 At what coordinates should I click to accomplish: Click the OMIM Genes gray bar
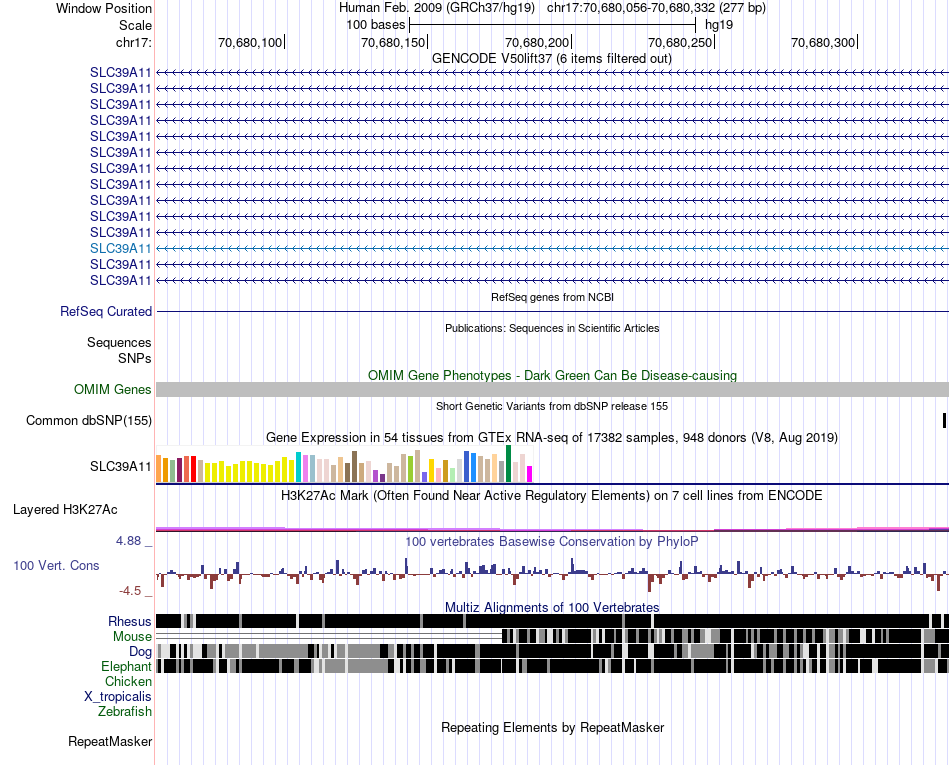pyautogui.click(x=552, y=389)
